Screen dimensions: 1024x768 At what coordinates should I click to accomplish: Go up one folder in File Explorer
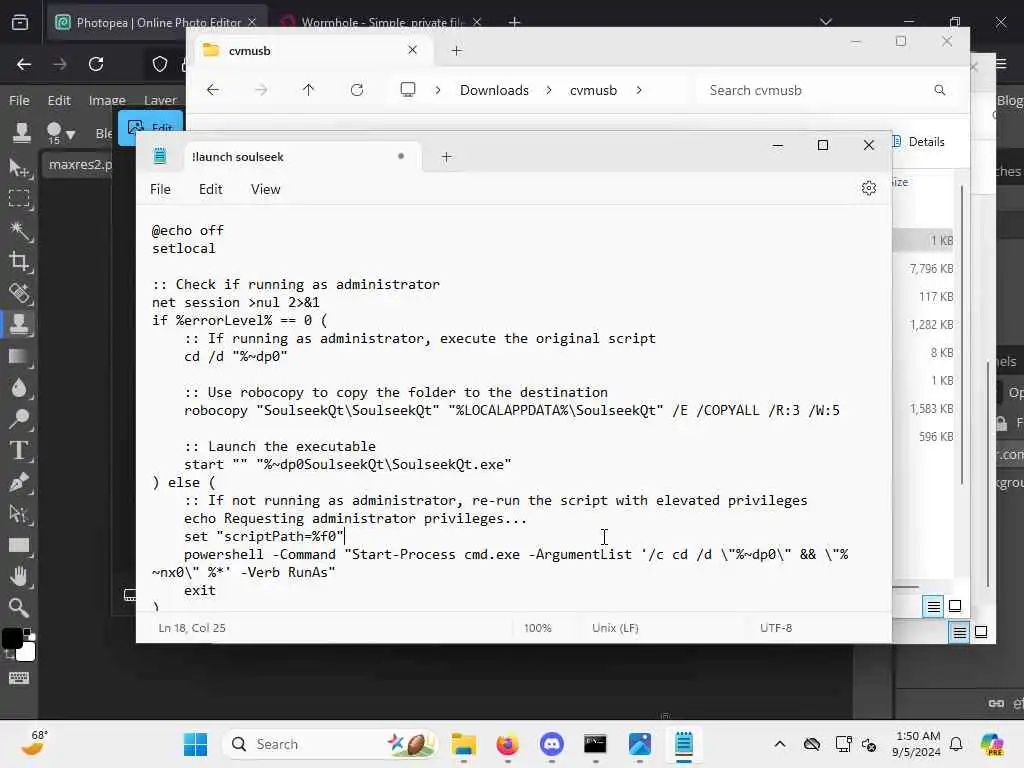(x=309, y=90)
